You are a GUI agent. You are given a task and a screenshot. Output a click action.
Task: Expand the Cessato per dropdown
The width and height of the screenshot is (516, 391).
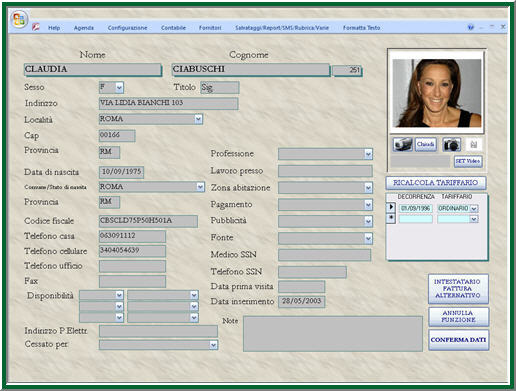[x=214, y=345]
